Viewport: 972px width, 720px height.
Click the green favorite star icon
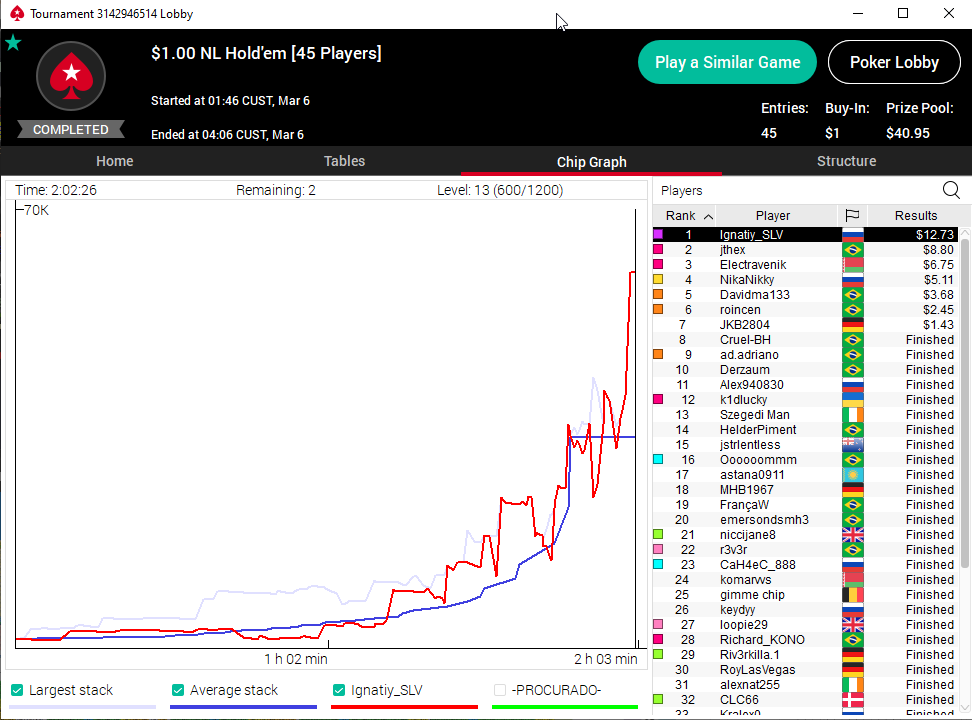(13, 43)
